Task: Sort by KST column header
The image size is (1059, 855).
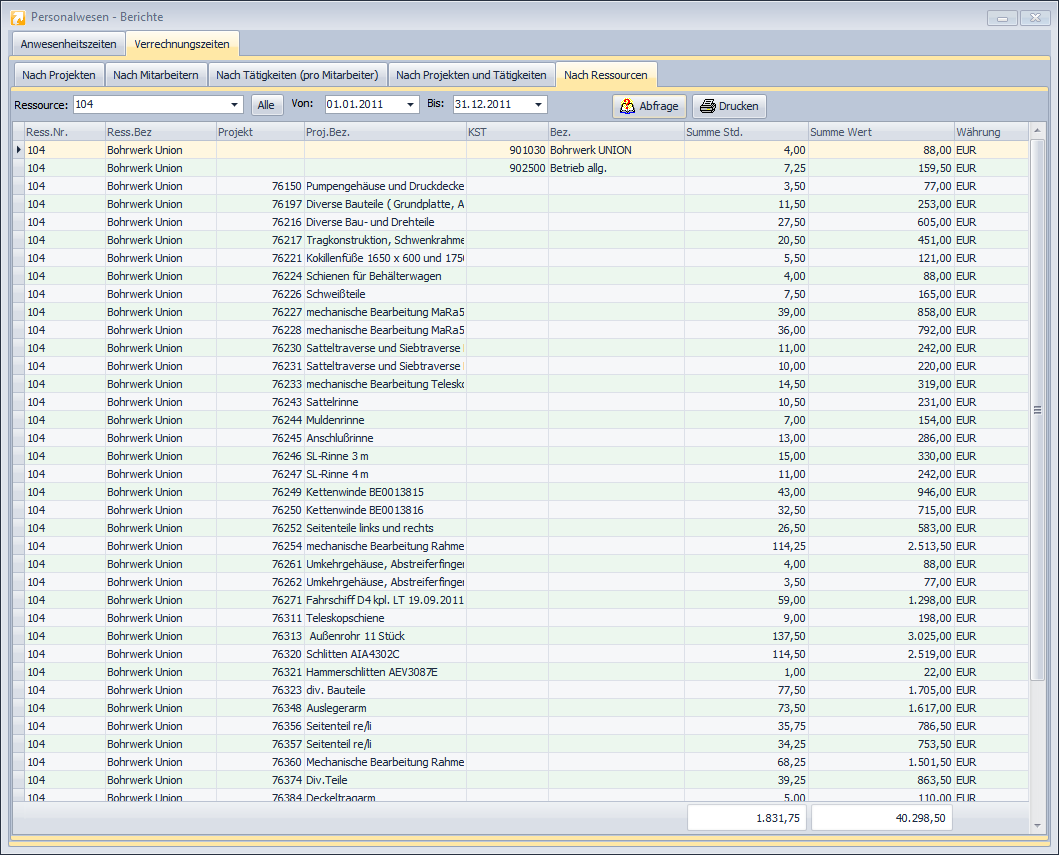Action: pos(507,132)
